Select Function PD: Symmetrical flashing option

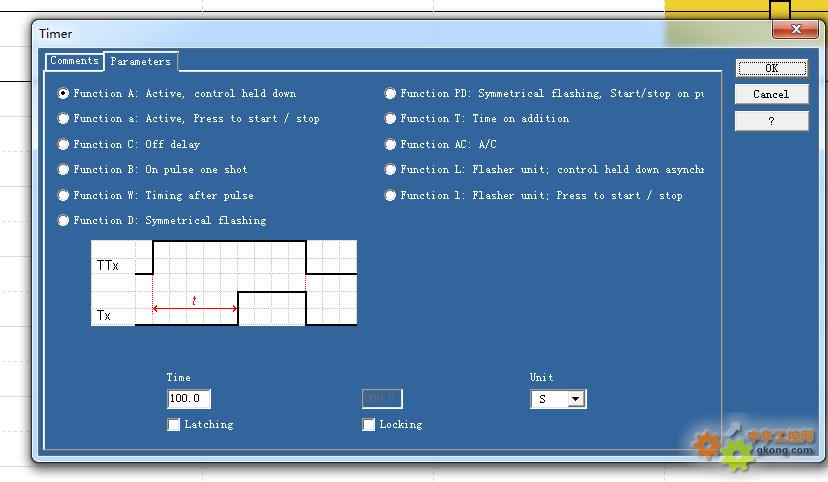[x=391, y=93]
